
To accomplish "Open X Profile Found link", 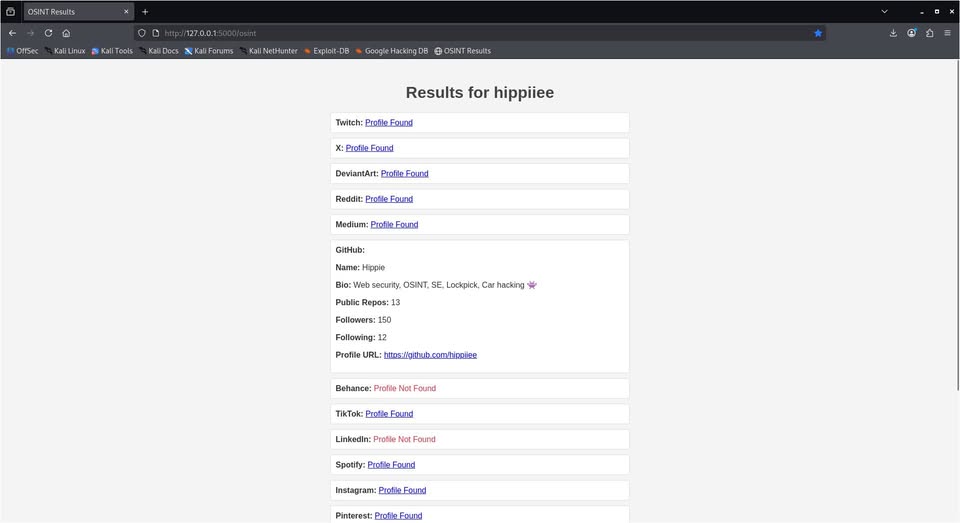I will [369, 148].
